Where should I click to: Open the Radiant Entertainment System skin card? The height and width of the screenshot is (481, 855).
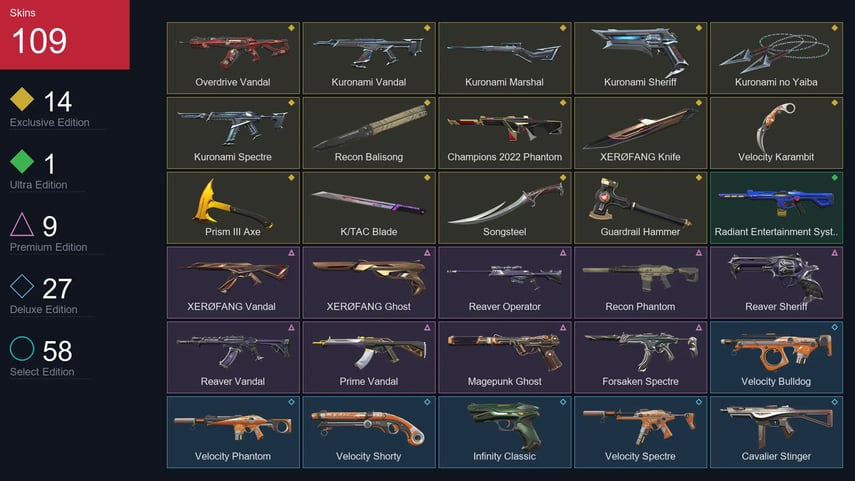776,207
